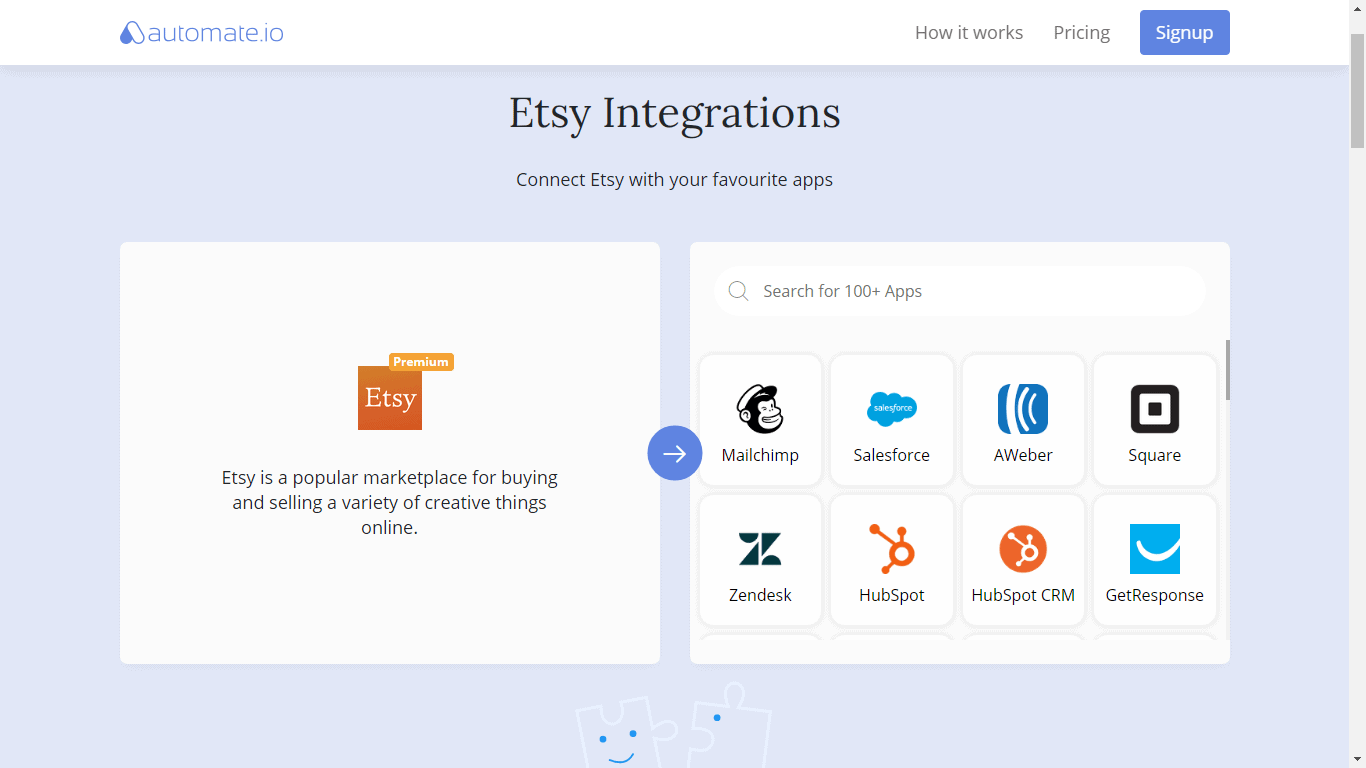
Task: Click the page vertical scrollbar thumb
Action: point(1357,91)
